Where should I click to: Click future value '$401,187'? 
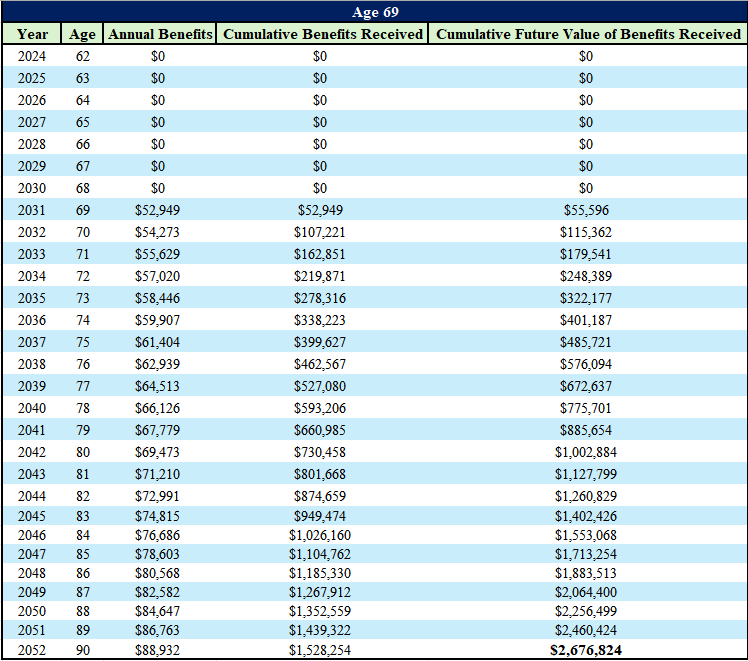tap(586, 320)
